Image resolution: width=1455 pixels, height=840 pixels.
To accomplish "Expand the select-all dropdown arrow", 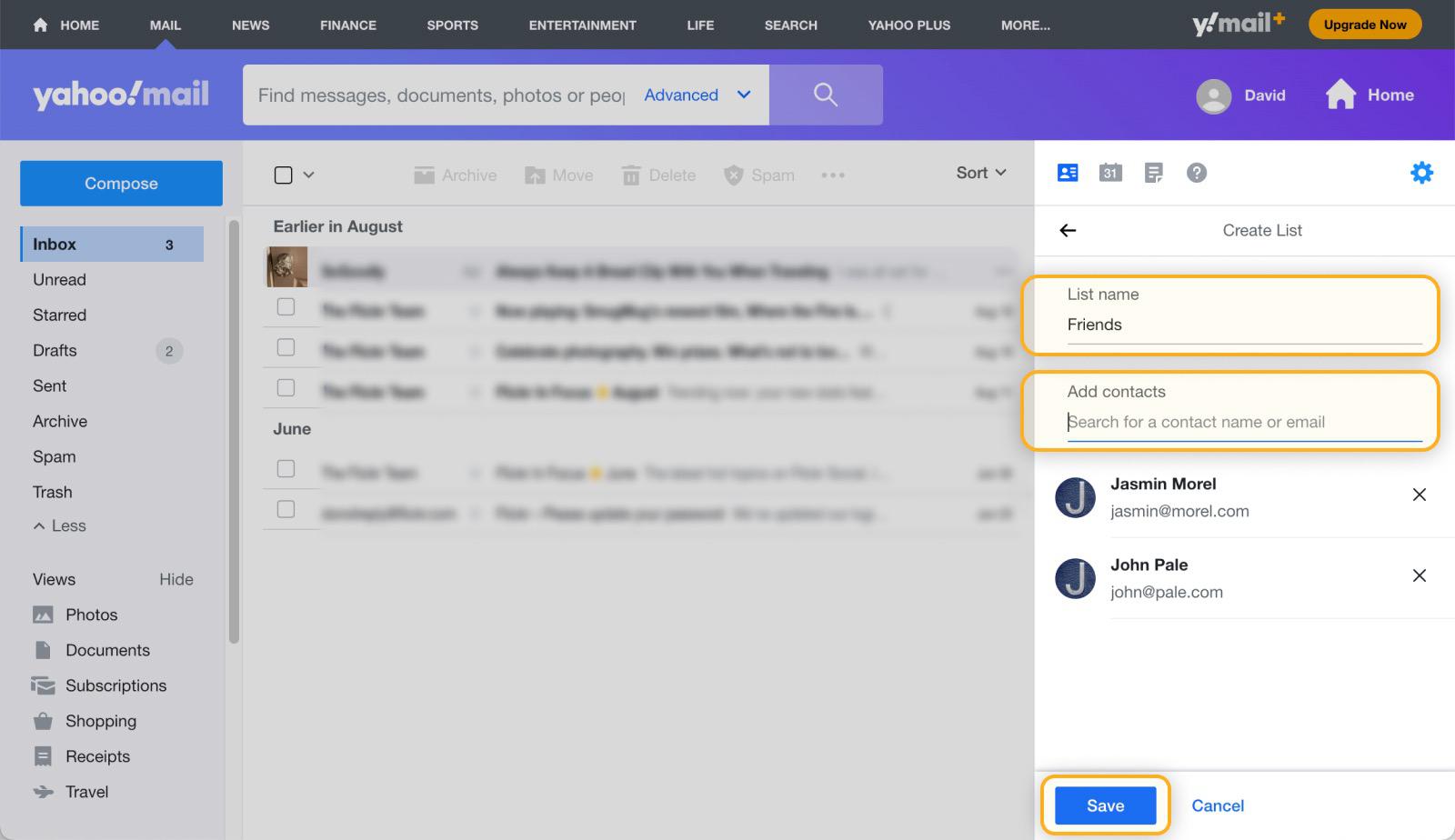I will [308, 175].
